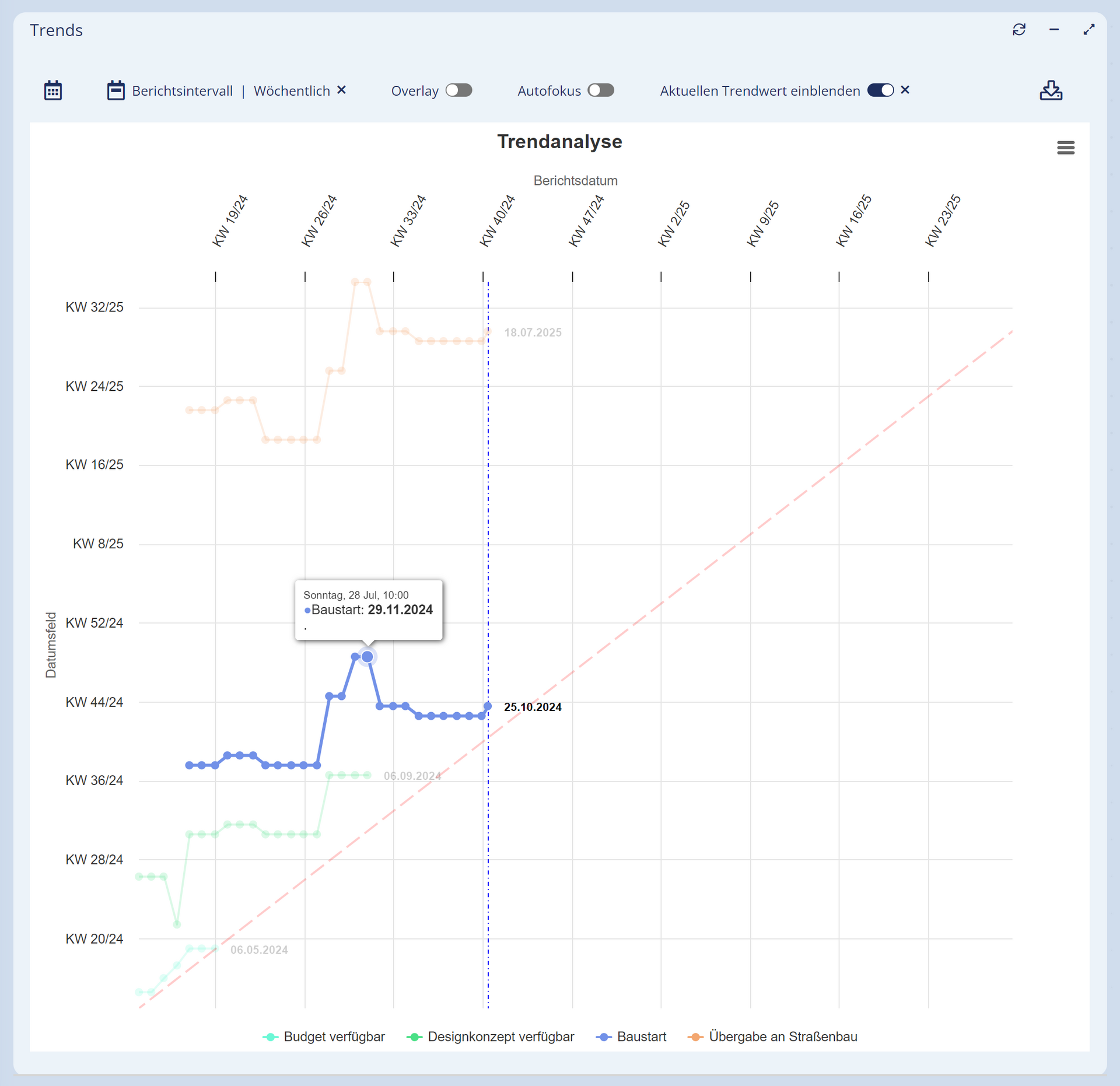1120x1086 pixels.
Task: Click the 25.10.2024 Baustart endpoint marker
Action: [x=488, y=706]
